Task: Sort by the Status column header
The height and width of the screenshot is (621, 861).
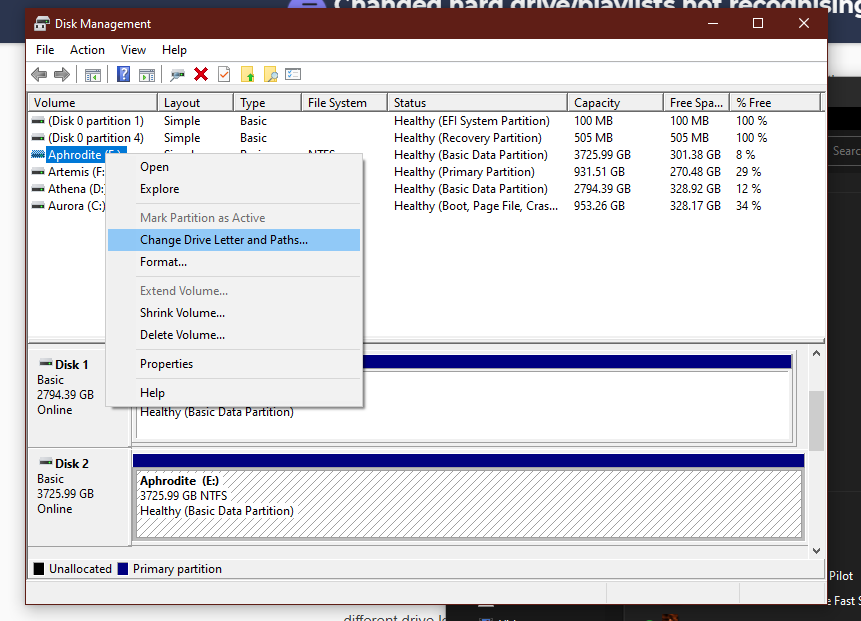Action: (478, 103)
